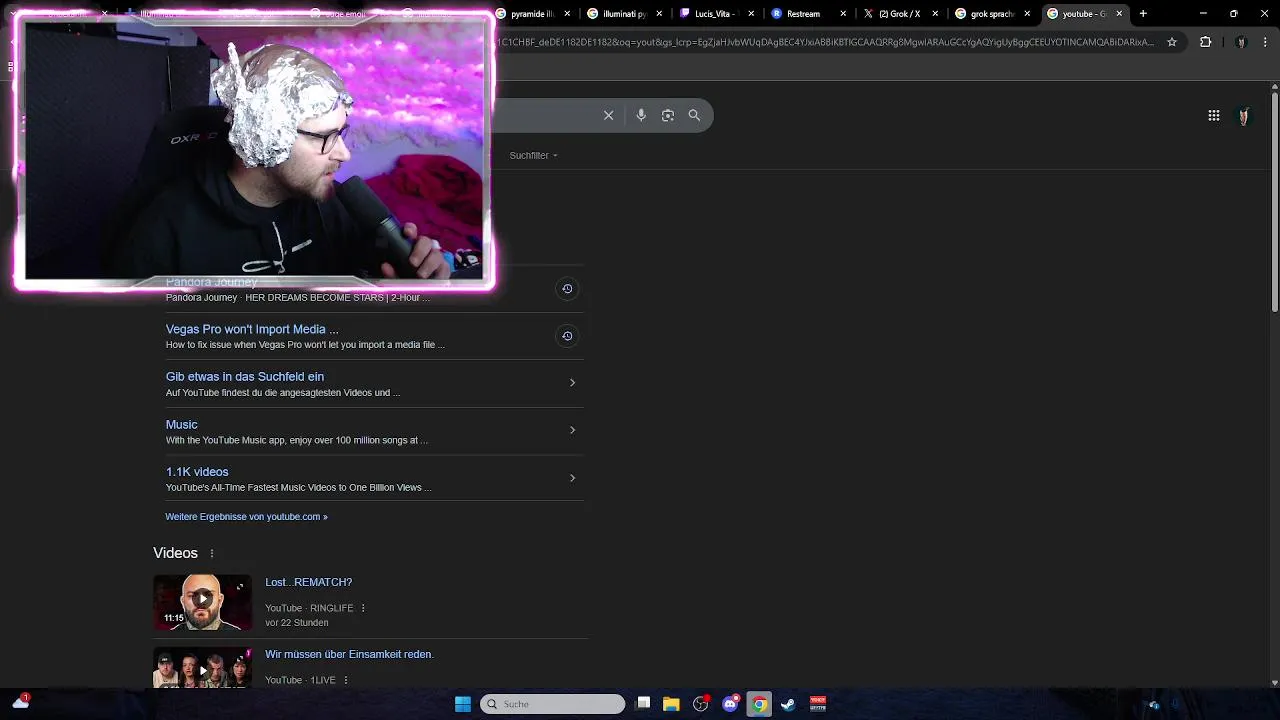Open the Music sitelink
1280x720 pixels.
point(182,425)
